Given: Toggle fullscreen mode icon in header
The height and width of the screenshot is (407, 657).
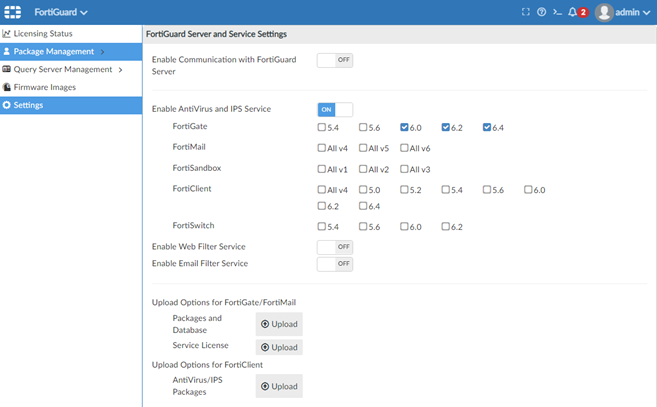Looking at the screenshot, I should click(526, 12).
